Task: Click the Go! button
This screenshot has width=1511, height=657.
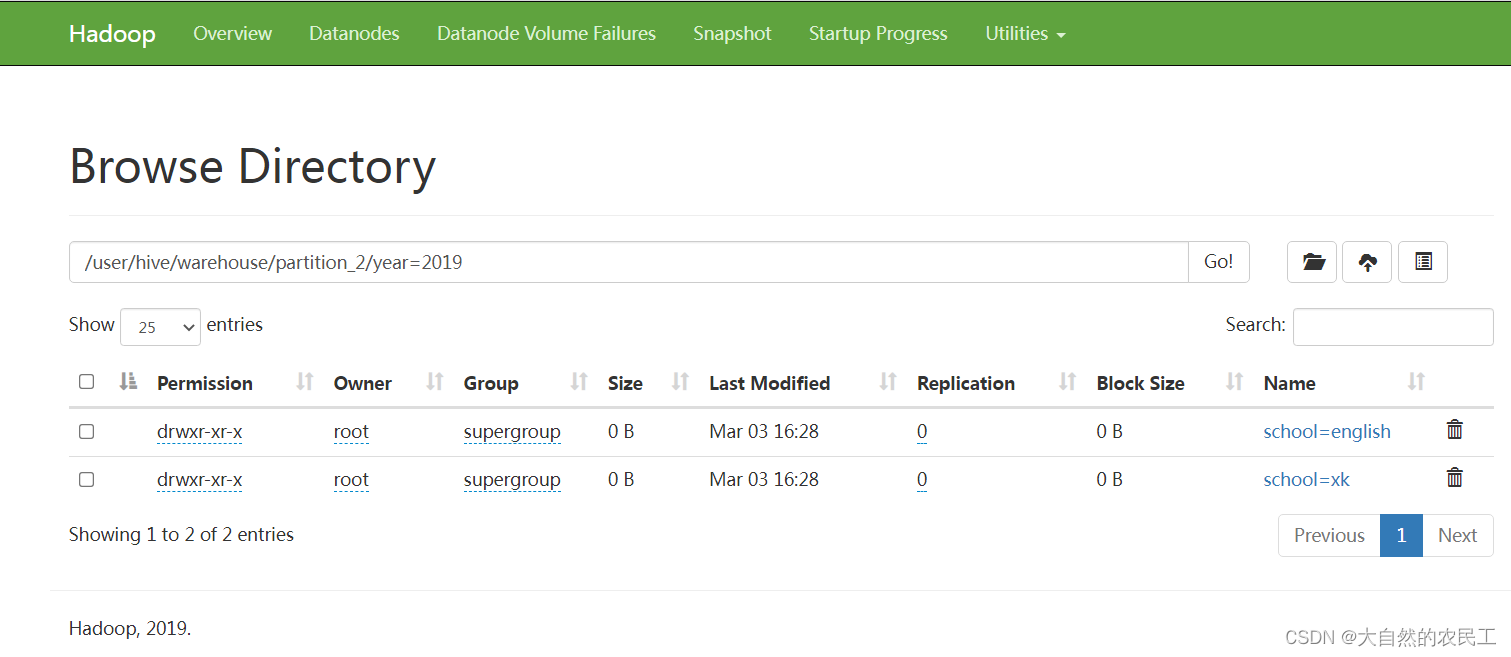Action: click(x=1219, y=262)
